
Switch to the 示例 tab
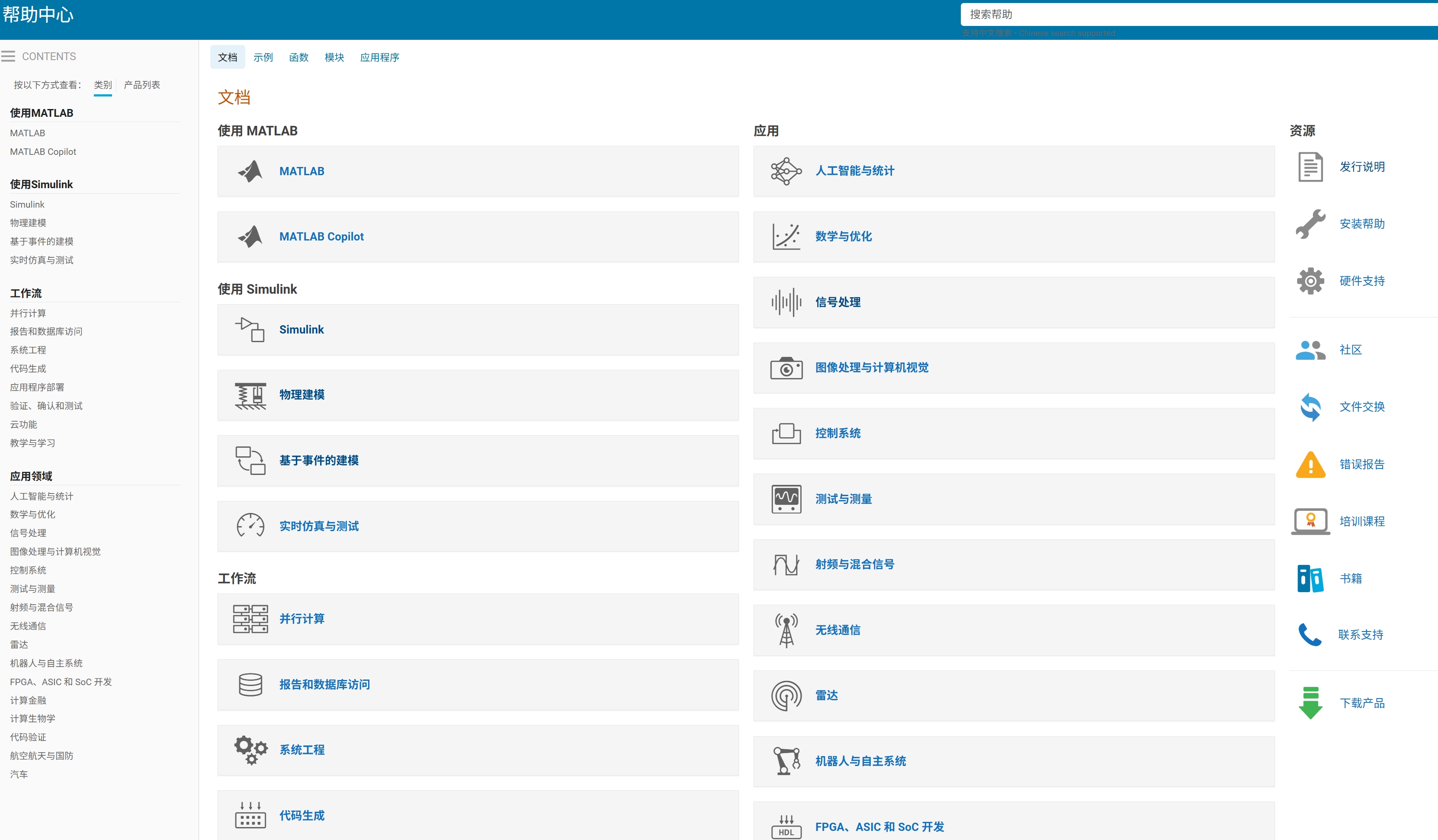pos(263,57)
